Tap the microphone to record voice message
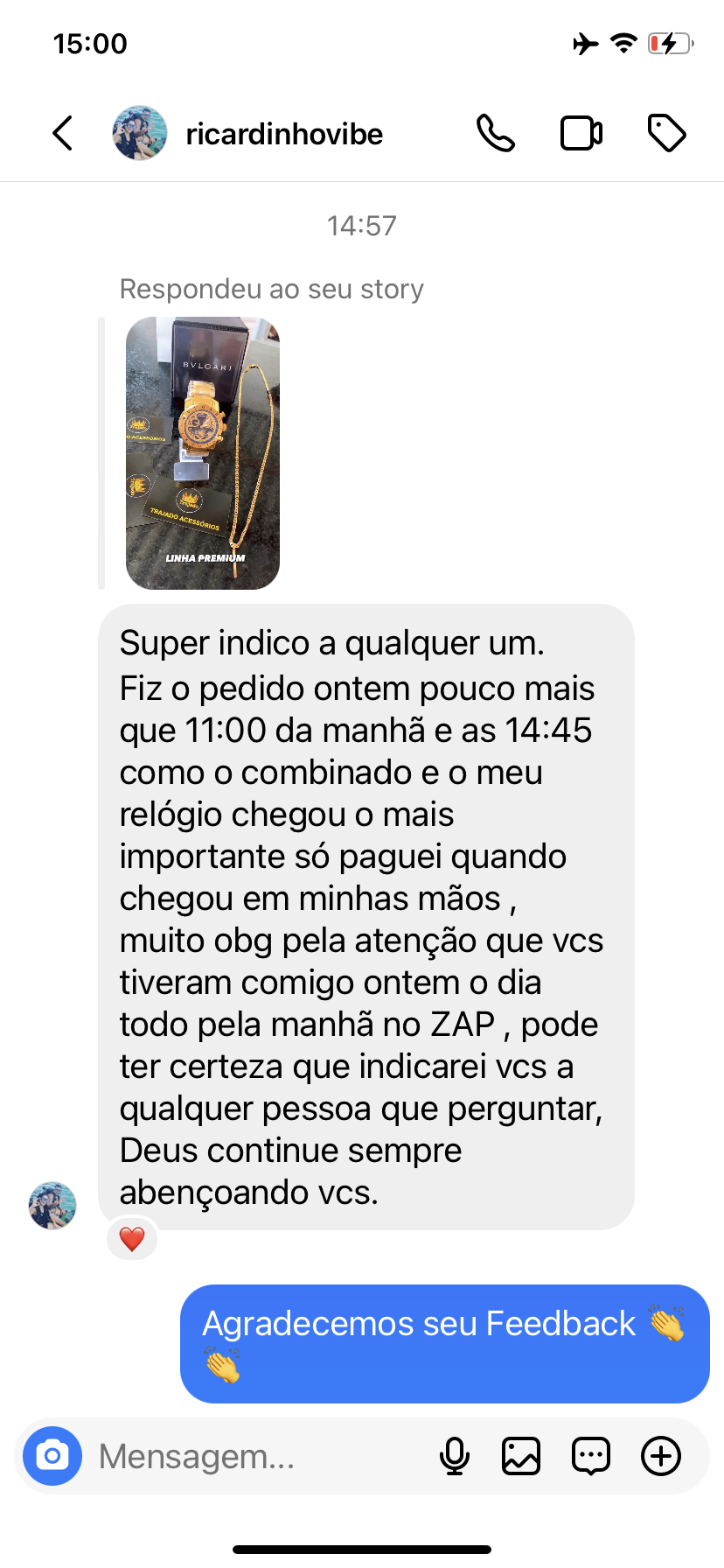This screenshot has height=1568, width=724. point(455,1456)
